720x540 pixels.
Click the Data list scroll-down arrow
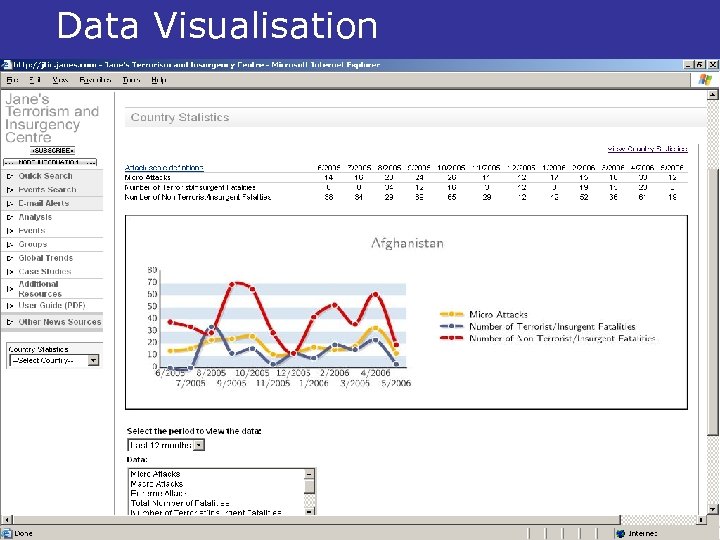click(309, 511)
